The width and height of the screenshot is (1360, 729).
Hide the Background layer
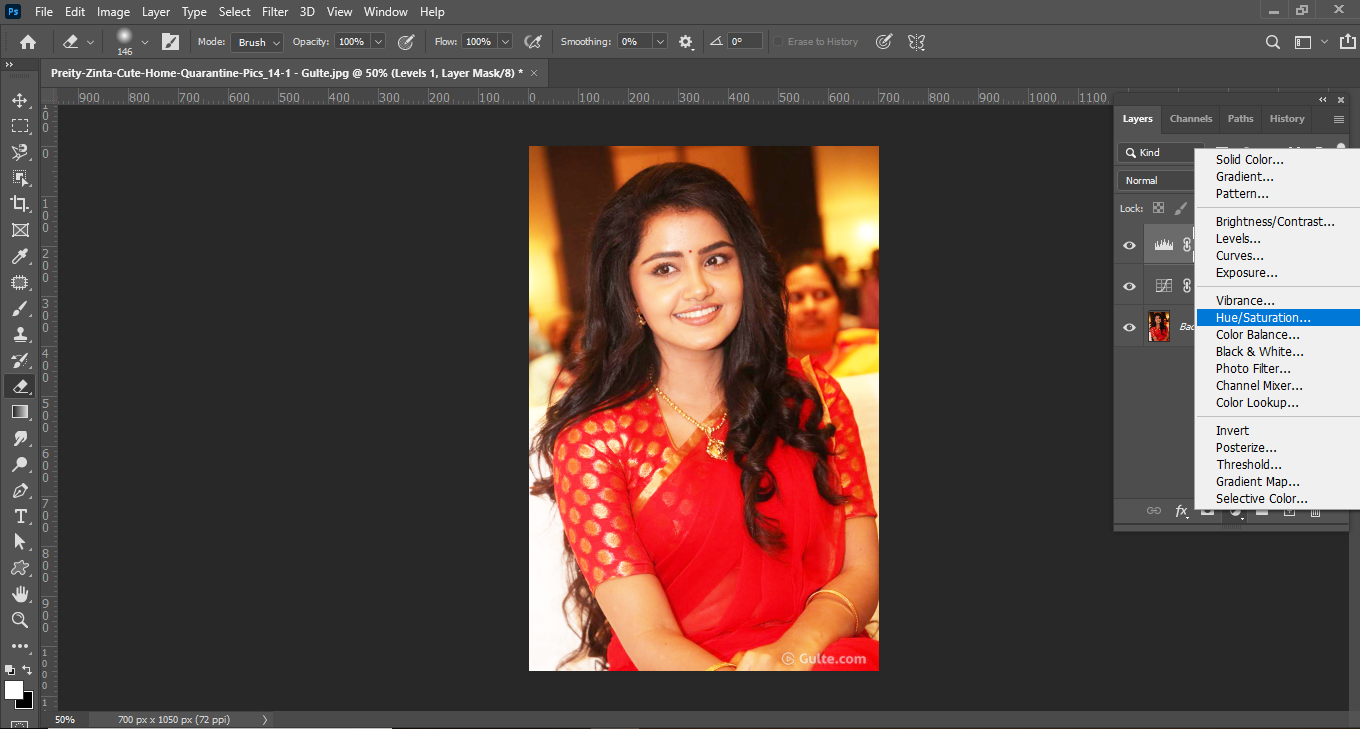pyautogui.click(x=1129, y=327)
